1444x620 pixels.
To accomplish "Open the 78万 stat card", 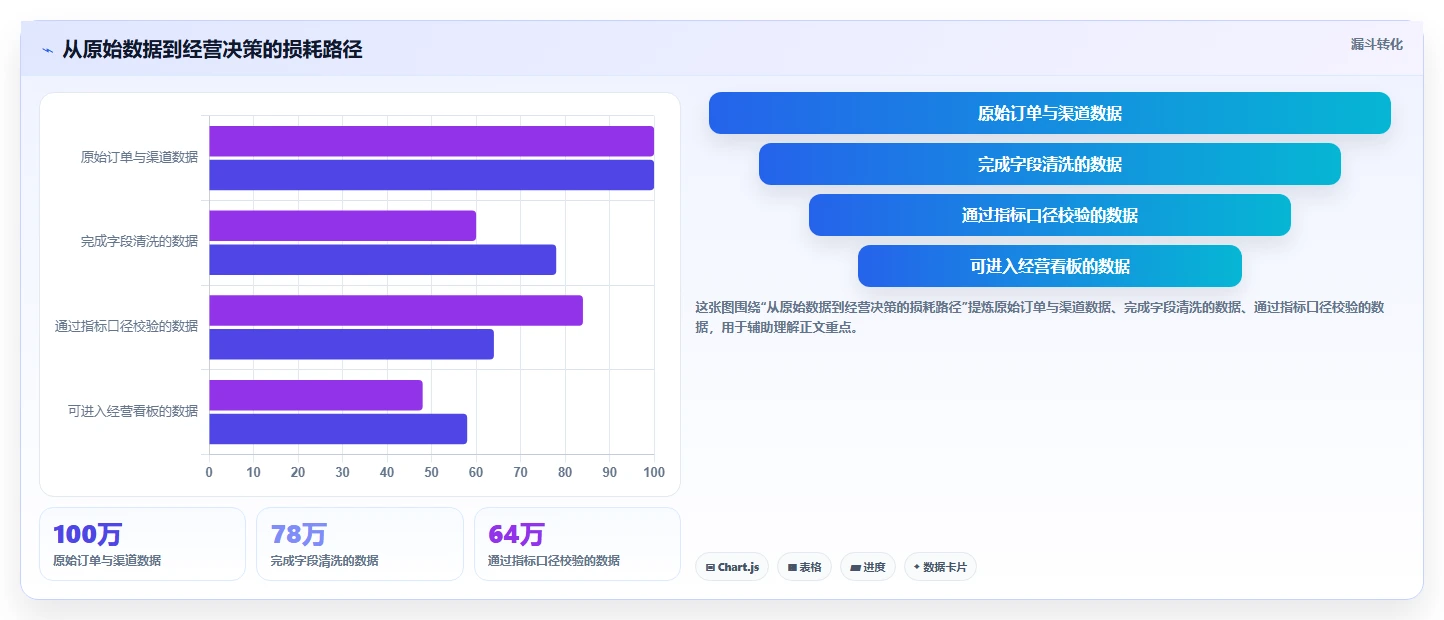I will [x=360, y=544].
